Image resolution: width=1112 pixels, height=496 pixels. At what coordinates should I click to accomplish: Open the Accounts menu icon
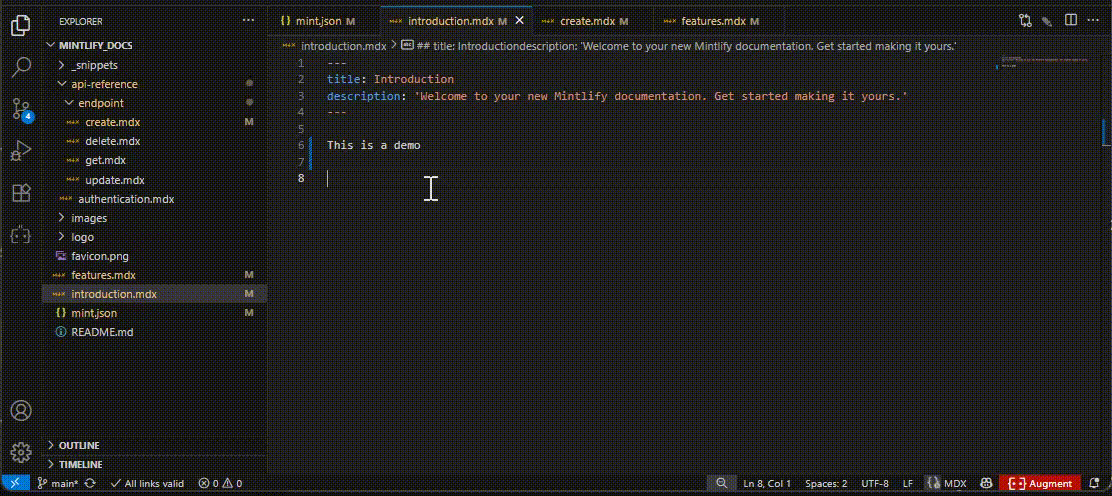21,410
